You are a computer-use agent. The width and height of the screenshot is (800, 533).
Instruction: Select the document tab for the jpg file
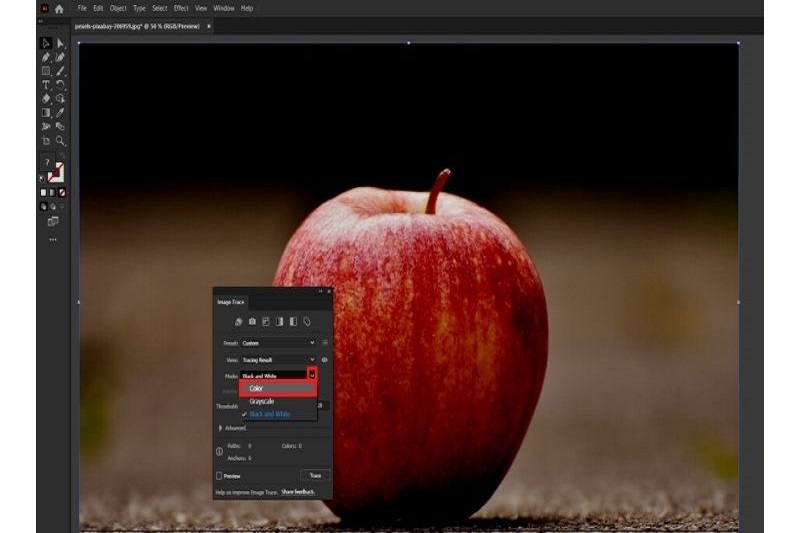click(x=137, y=27)
